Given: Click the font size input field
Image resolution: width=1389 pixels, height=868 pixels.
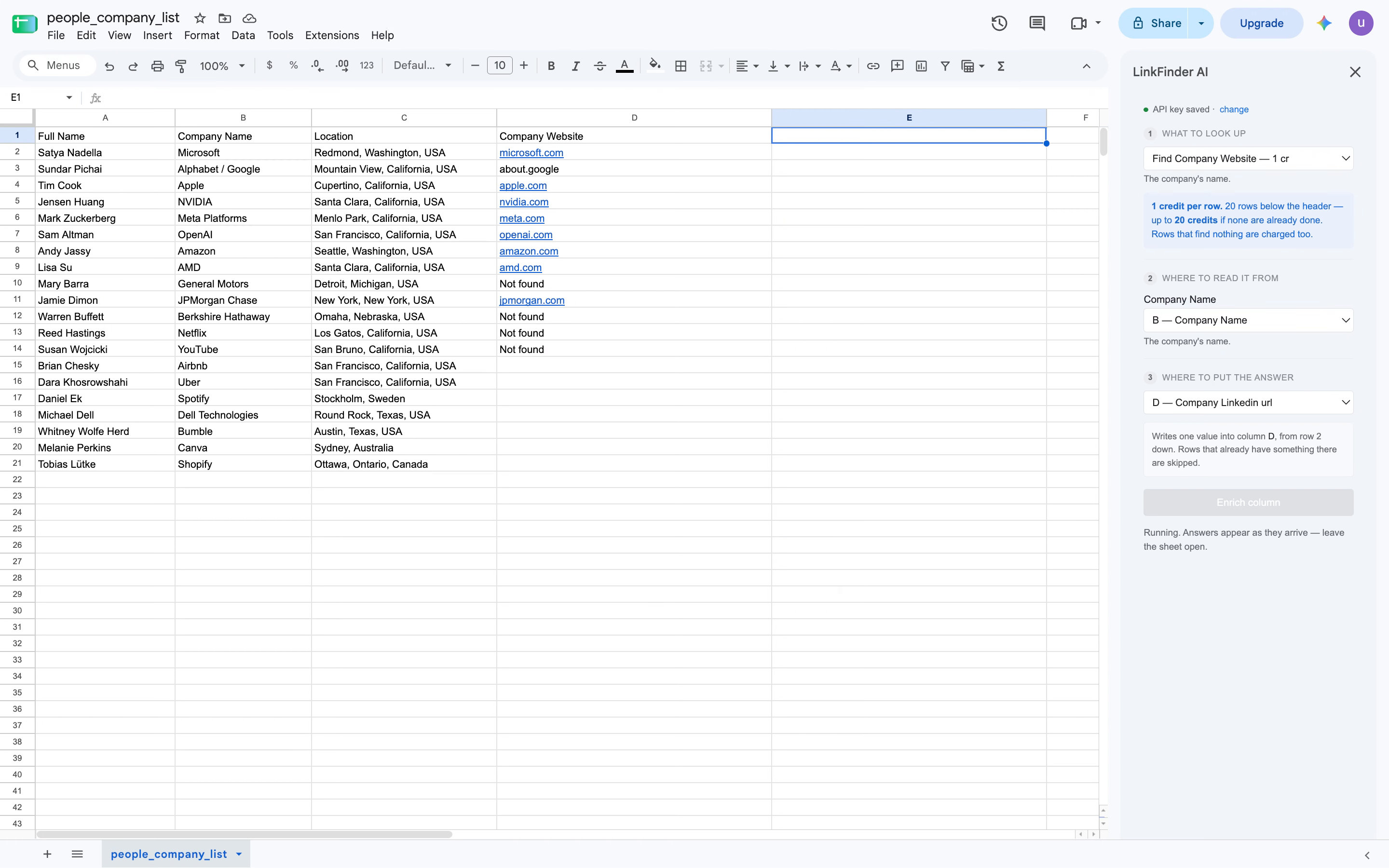Looking at the screenshot, I should coord(499,66).
